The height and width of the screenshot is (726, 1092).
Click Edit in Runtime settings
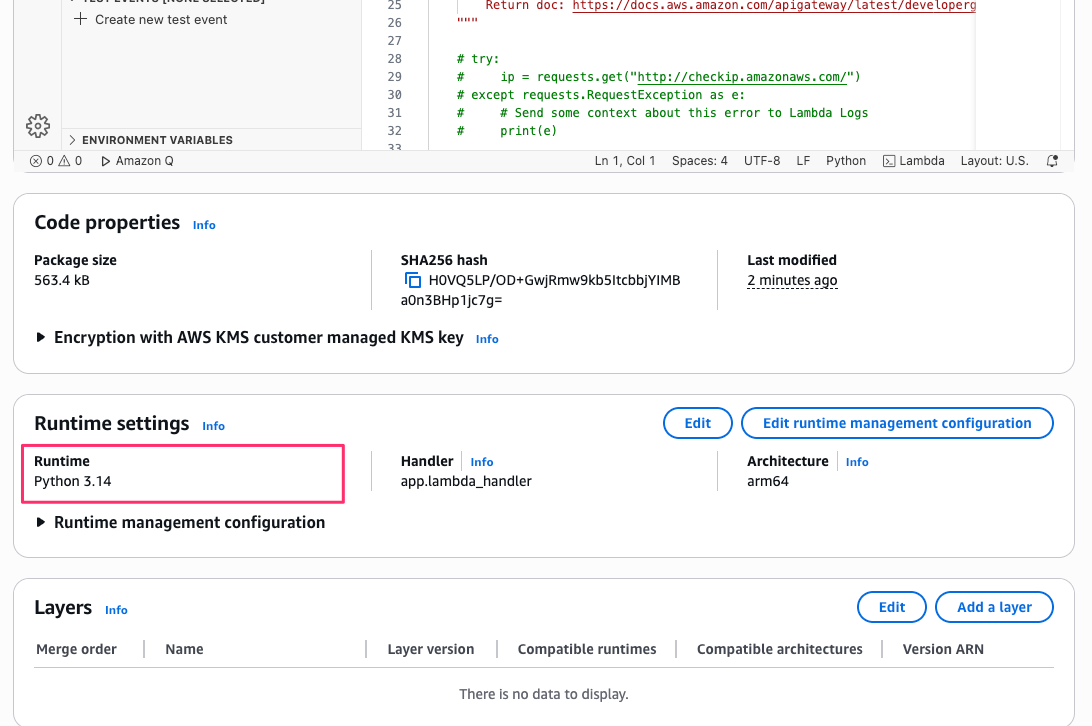697,423
